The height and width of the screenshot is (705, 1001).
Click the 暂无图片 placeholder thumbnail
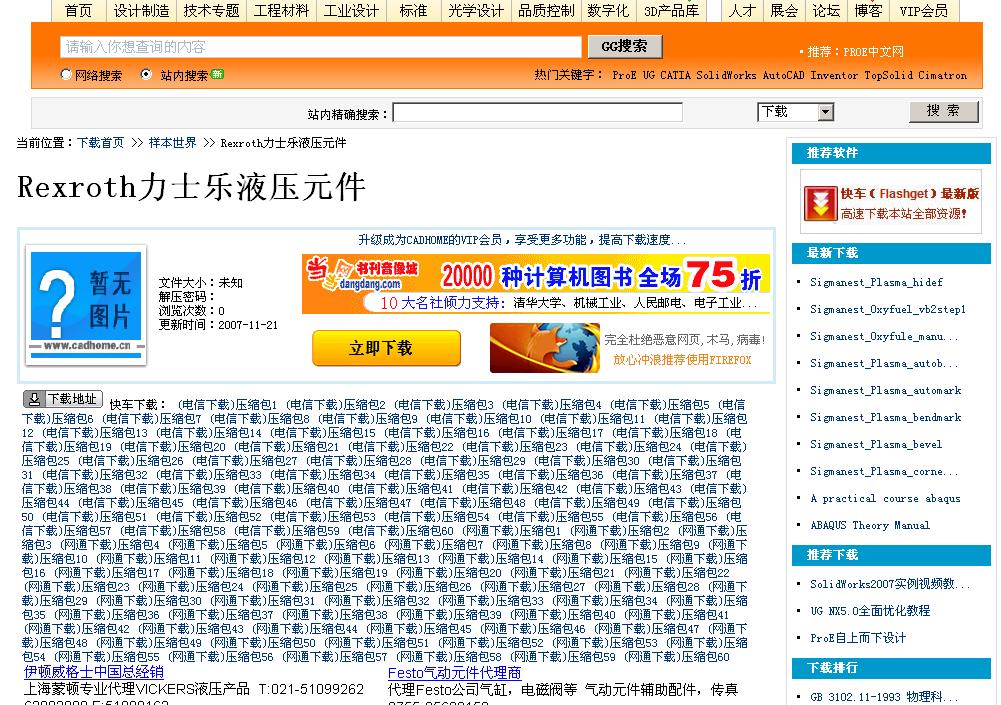(x=86, y=305)
